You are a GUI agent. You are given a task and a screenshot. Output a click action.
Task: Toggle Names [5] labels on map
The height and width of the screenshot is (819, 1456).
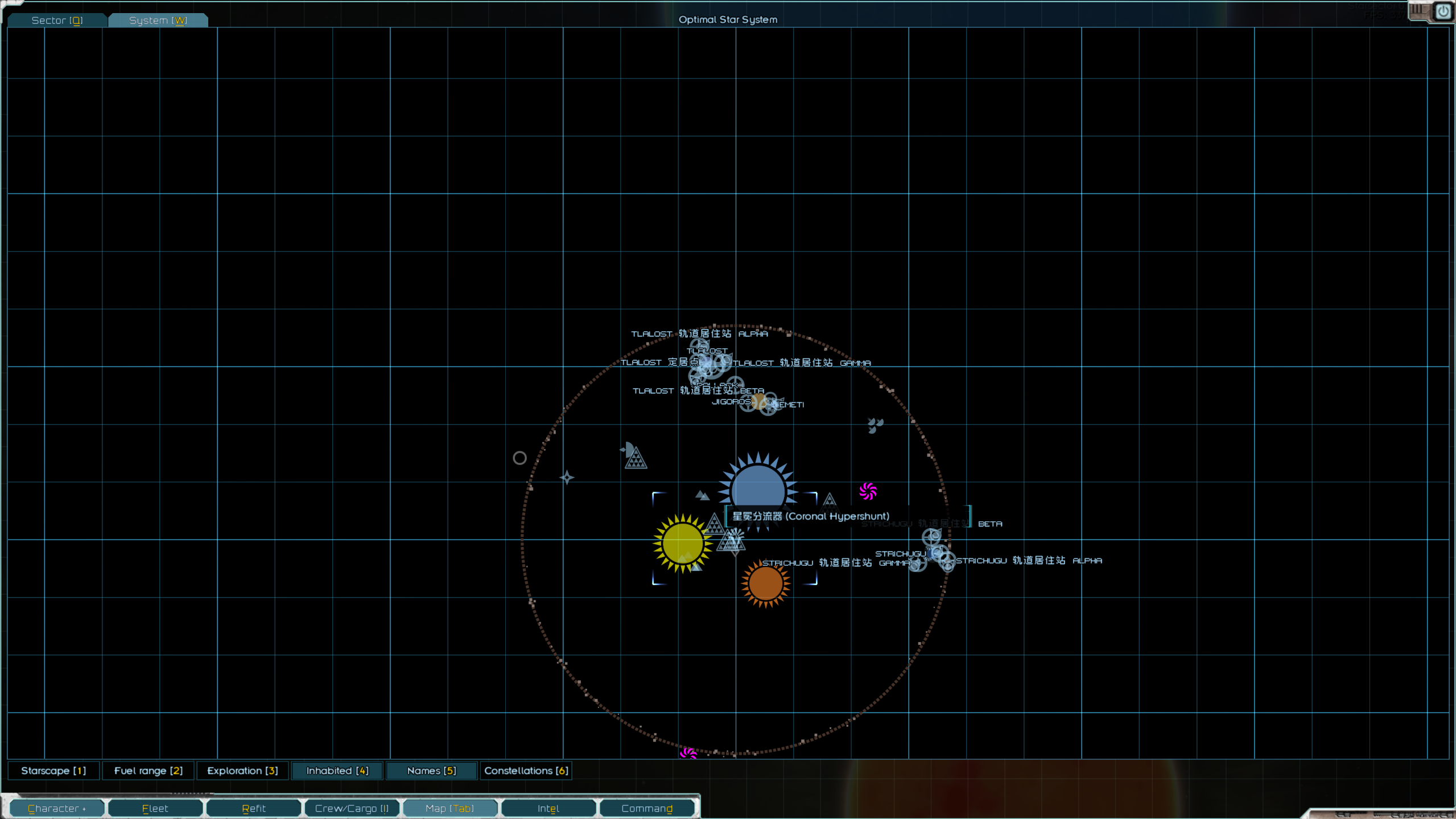click(x=431, y=770)
